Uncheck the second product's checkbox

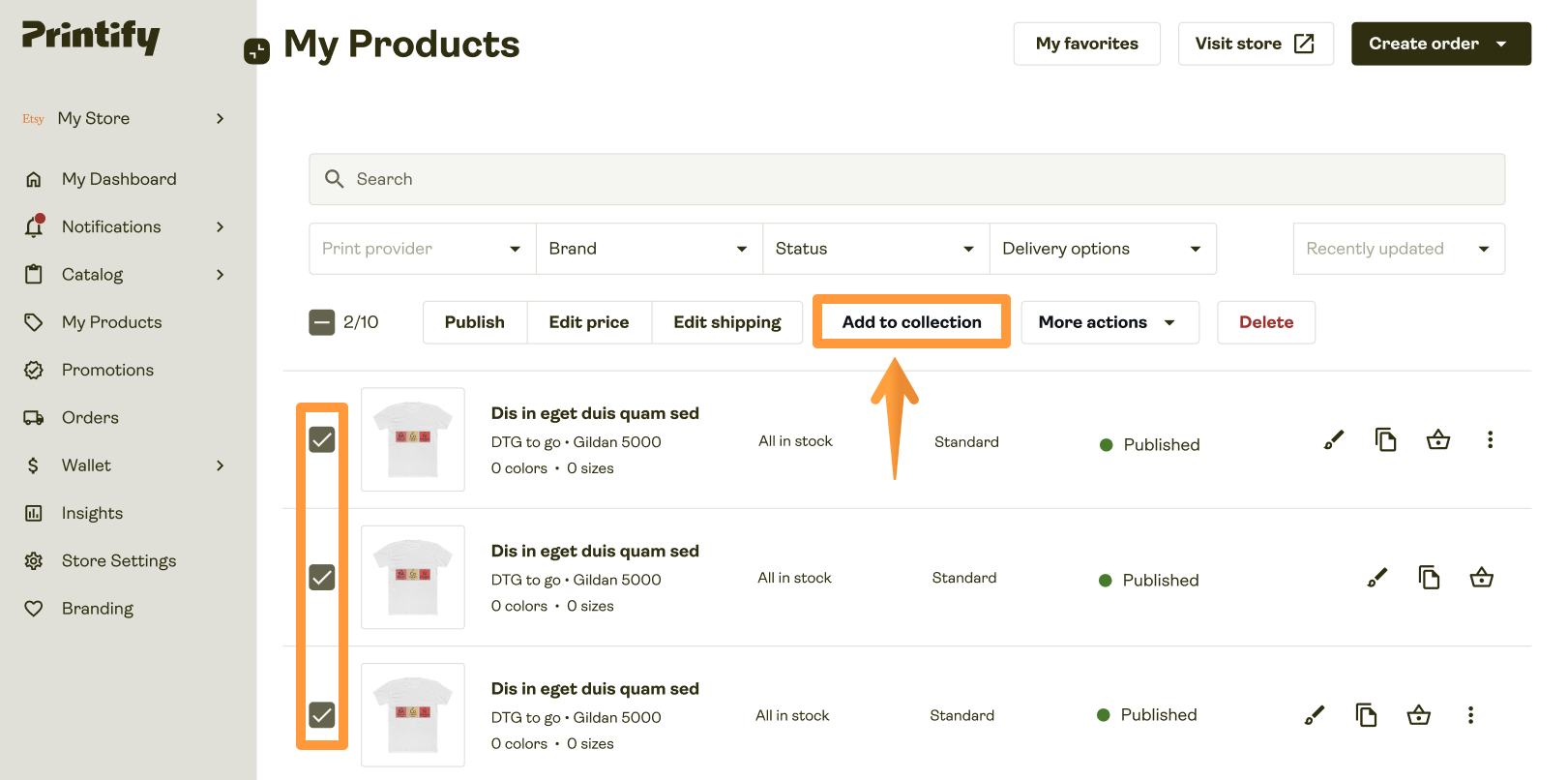[322, 578]
